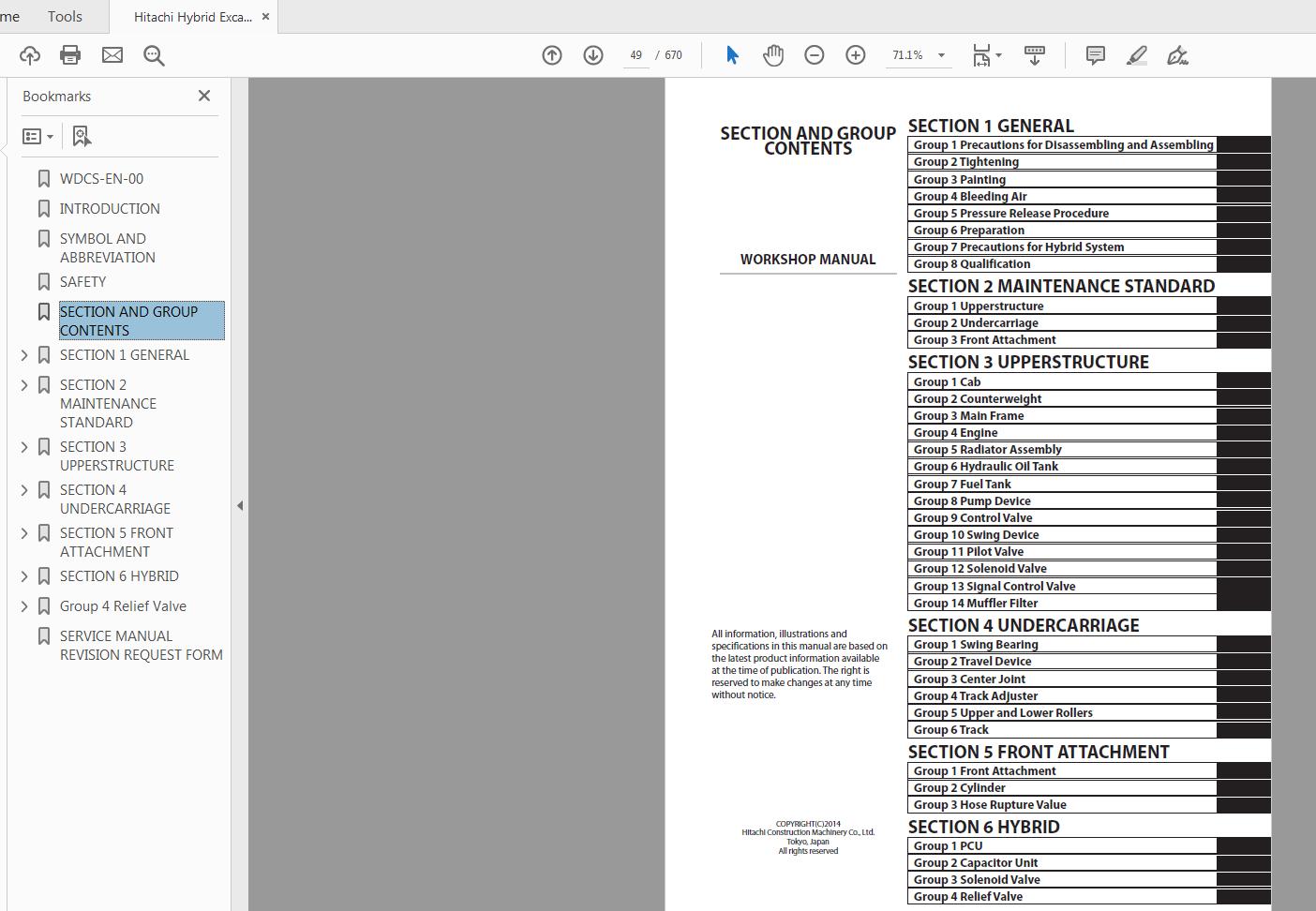
Task: Open the SAFETY bookmark
Action: tap(82, 282)
